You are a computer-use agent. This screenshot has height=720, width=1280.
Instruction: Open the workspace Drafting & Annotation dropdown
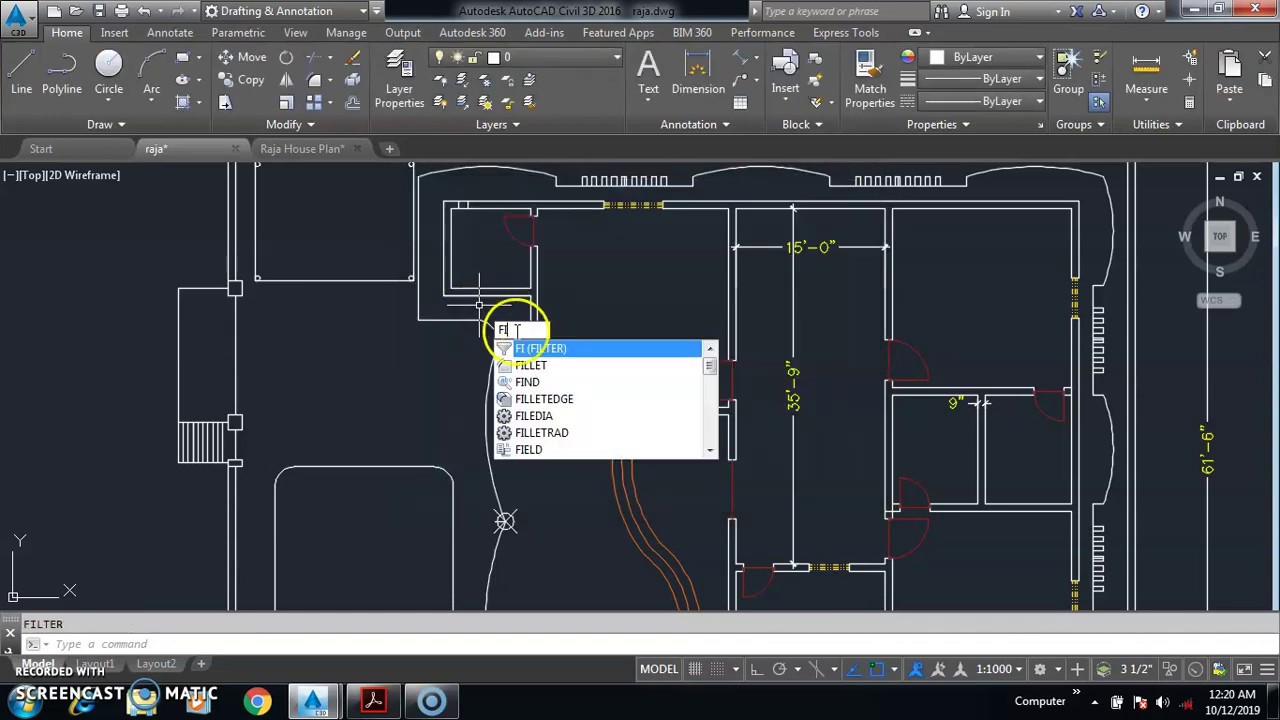point(286,11)
